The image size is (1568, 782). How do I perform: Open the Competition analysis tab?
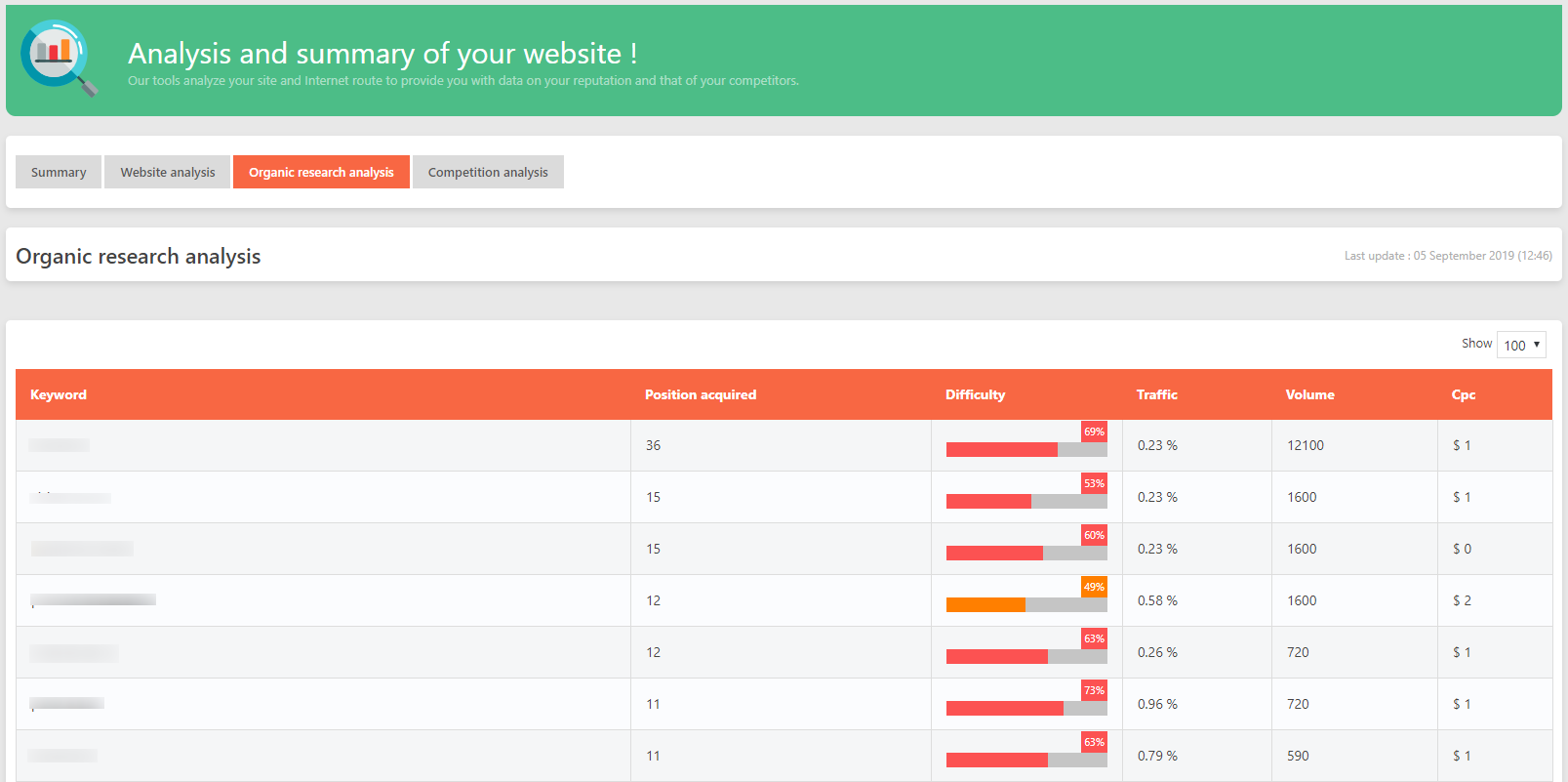click(x=488, y=172)
